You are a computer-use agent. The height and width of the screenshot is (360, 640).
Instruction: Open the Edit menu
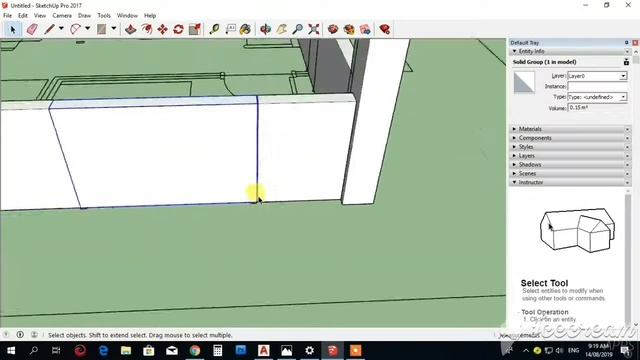click(x=22, y=16)
